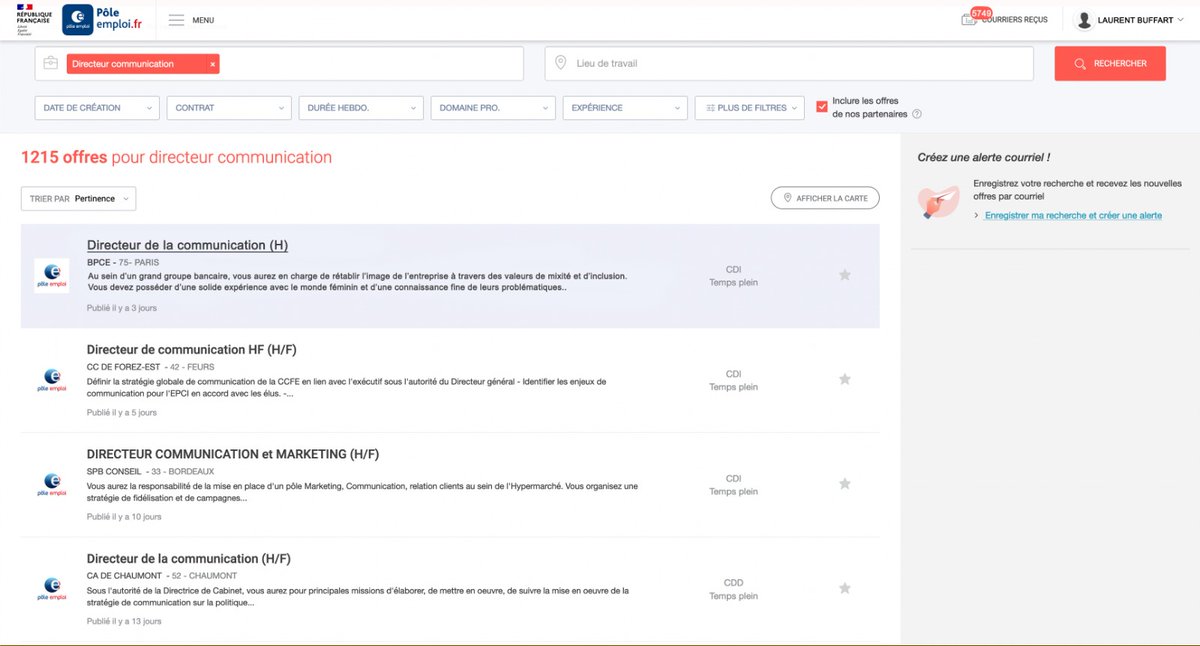The width and height of the screenshot is (1200, 646).
Task: Click the République Française logo
Action: 32,20
